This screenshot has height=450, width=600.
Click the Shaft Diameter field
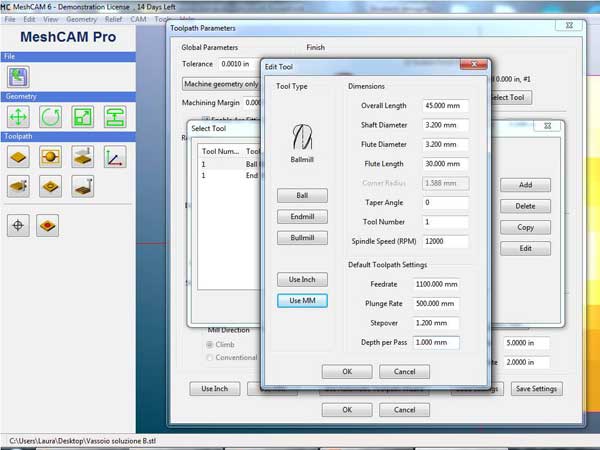[x=445, y=125]
